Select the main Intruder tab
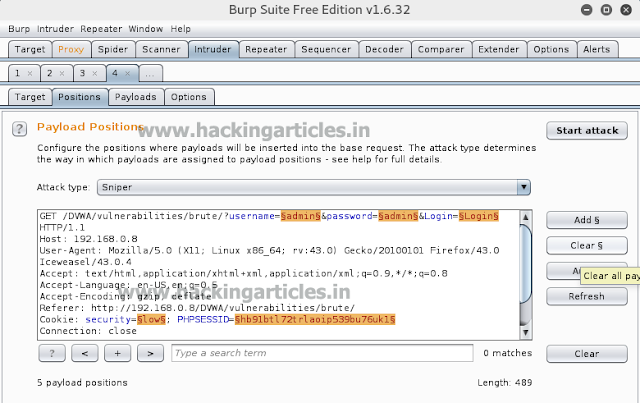640x403 pixels. click(x=213, y=49)
